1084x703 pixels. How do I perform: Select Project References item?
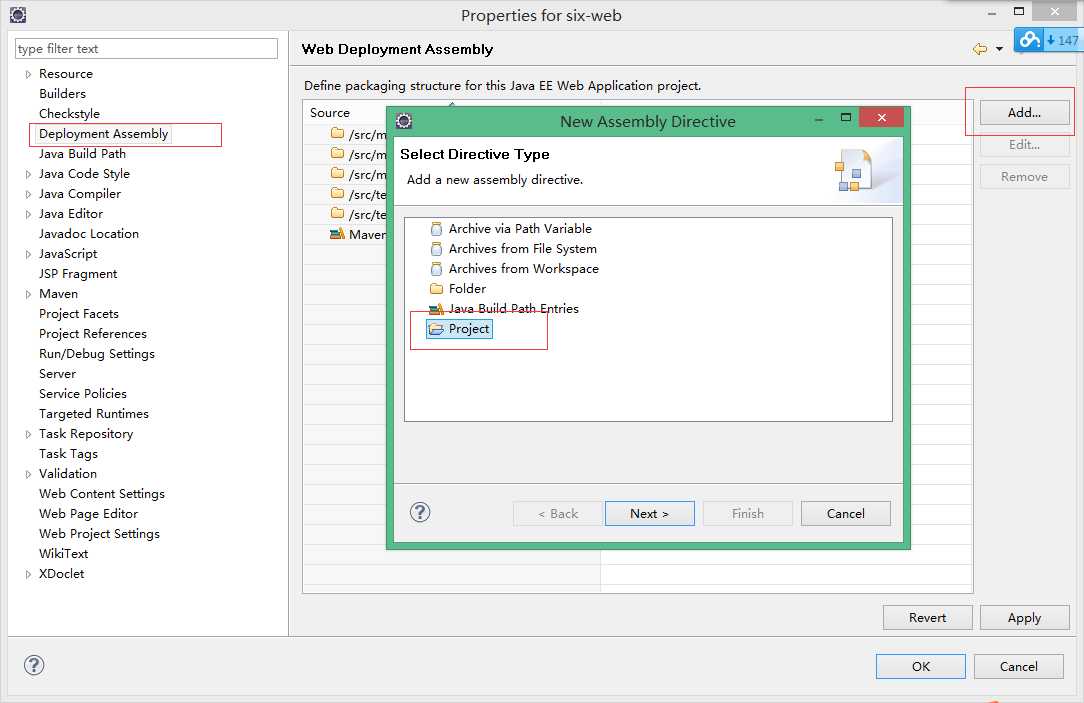coord(93,334)
